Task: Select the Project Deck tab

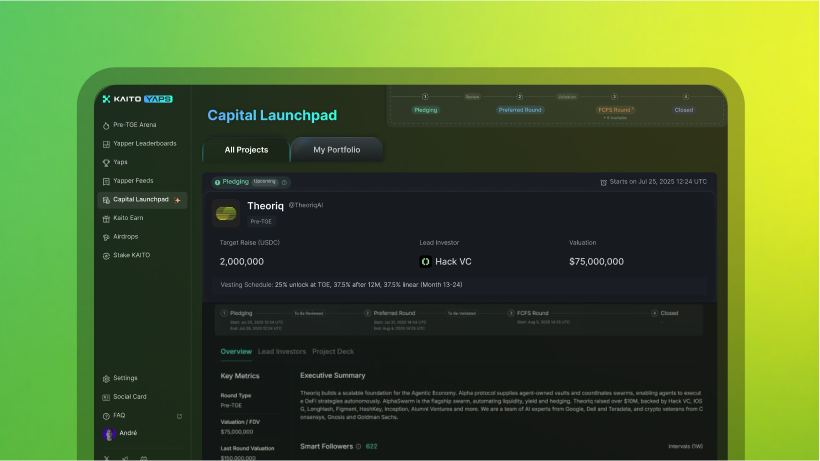Action: pos(333,352)
